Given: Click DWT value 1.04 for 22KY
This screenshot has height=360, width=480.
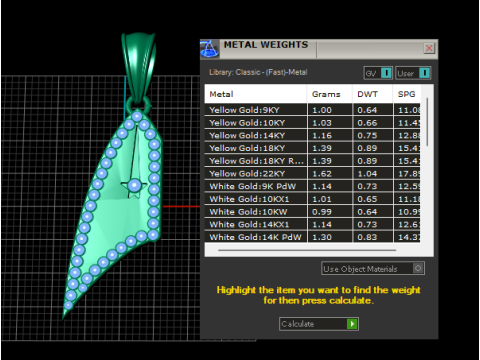Looking at the screenshot, I should coord(367,174).
